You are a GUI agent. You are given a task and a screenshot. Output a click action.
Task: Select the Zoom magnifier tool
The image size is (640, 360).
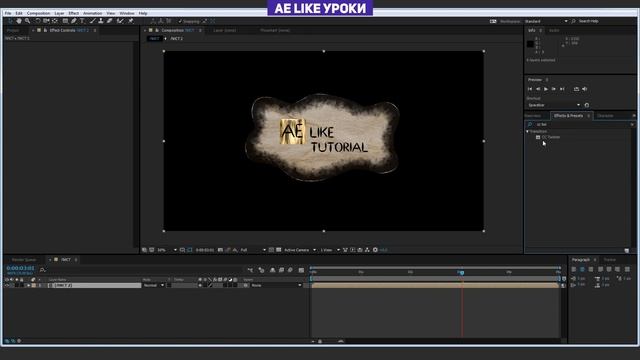click(x=28, y=21)
